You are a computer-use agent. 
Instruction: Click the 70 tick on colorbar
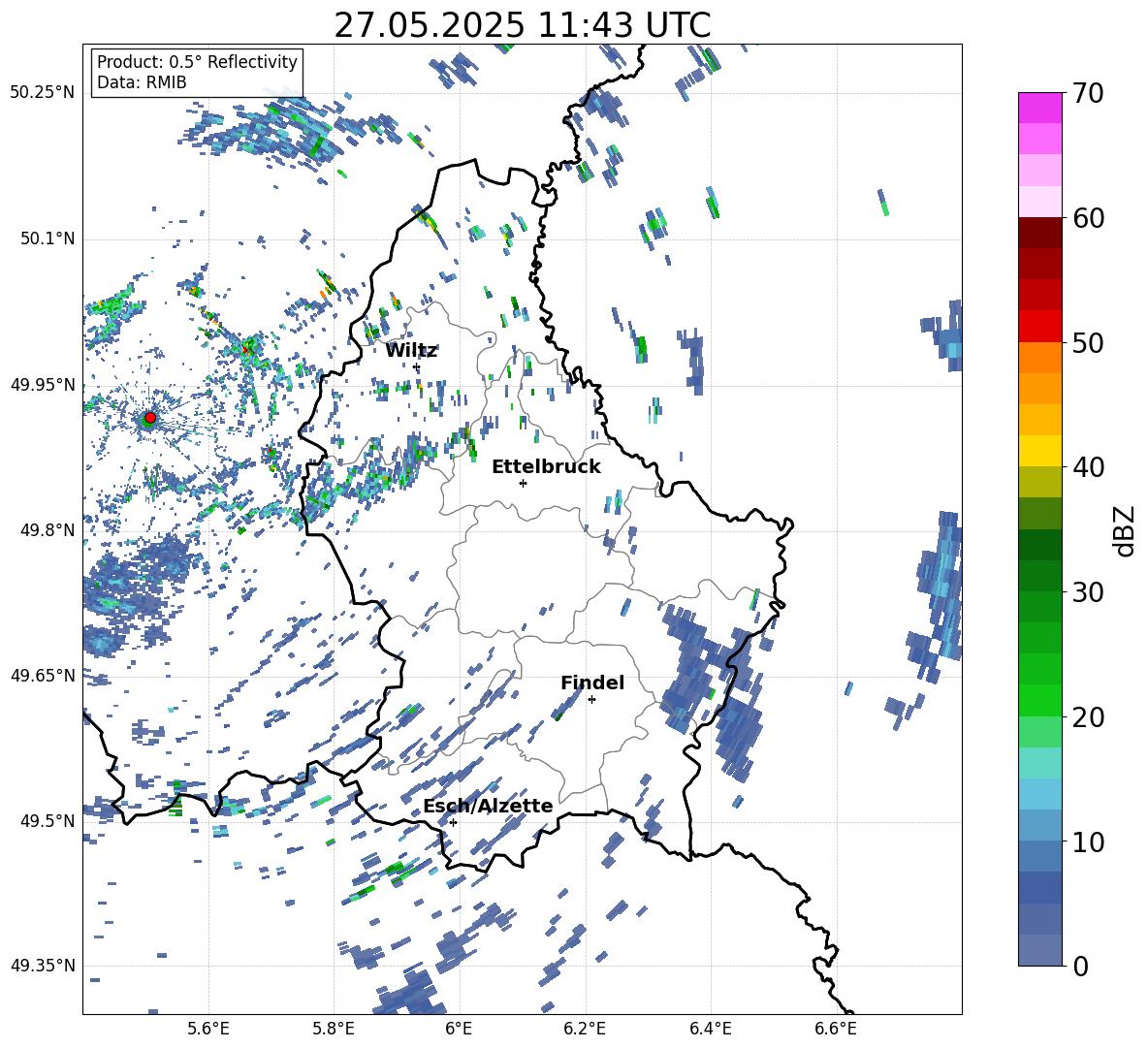click(x=1087, y=93)
